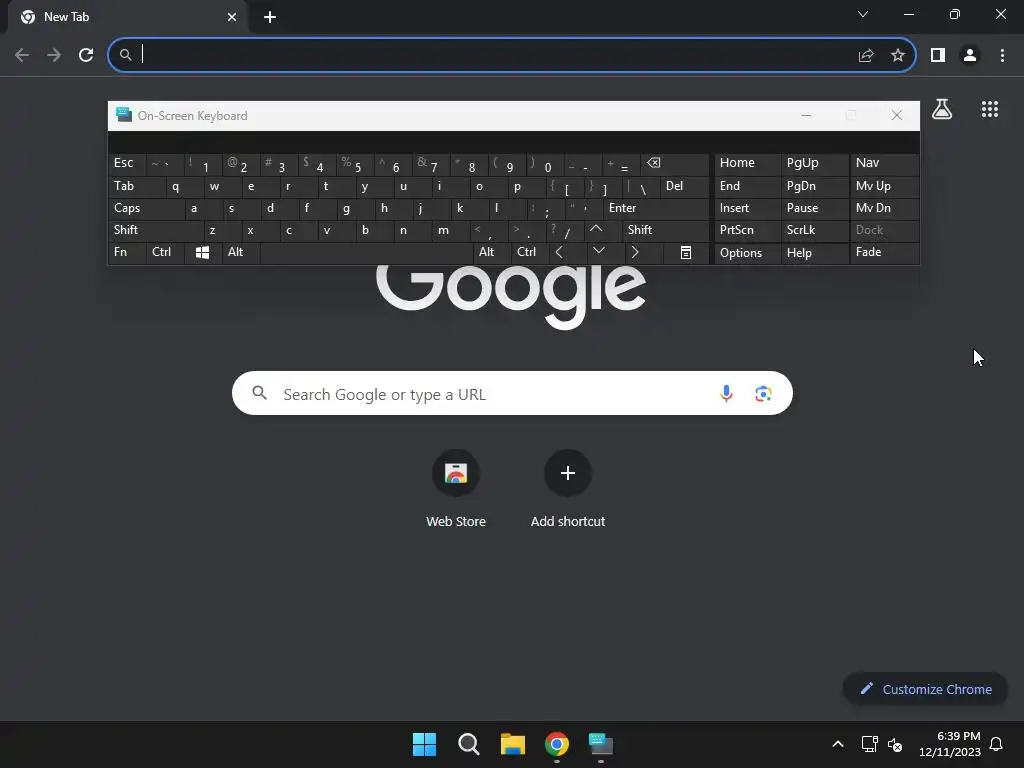The width and height of the screenshot is (1024, 768).
Task: Open taskbar Search magnifier
Action: [x=468, y=744]
